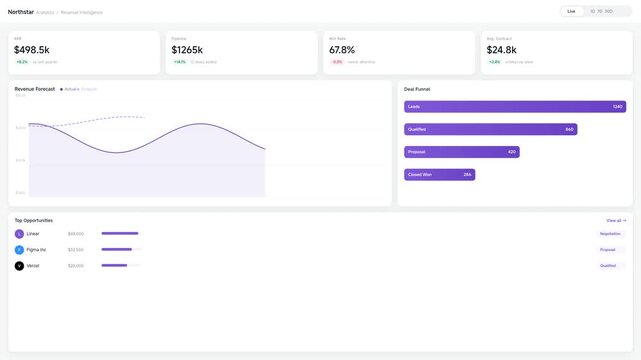Click the Linear deal progress bar

tap(121, 233)
